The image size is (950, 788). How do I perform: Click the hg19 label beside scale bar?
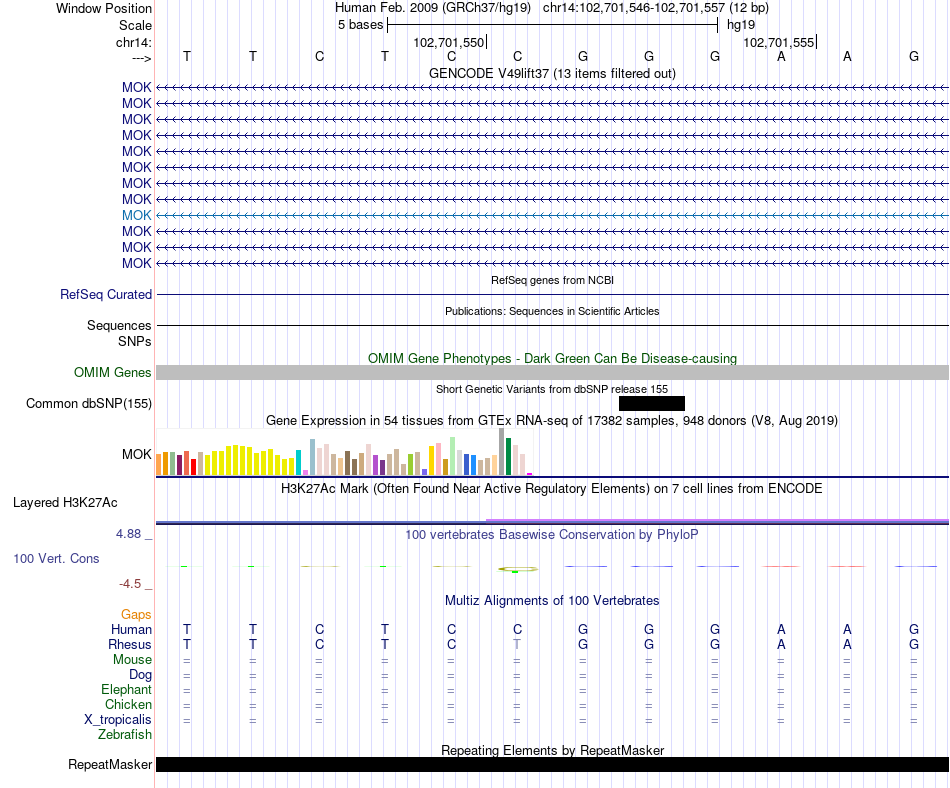point(741,25)
